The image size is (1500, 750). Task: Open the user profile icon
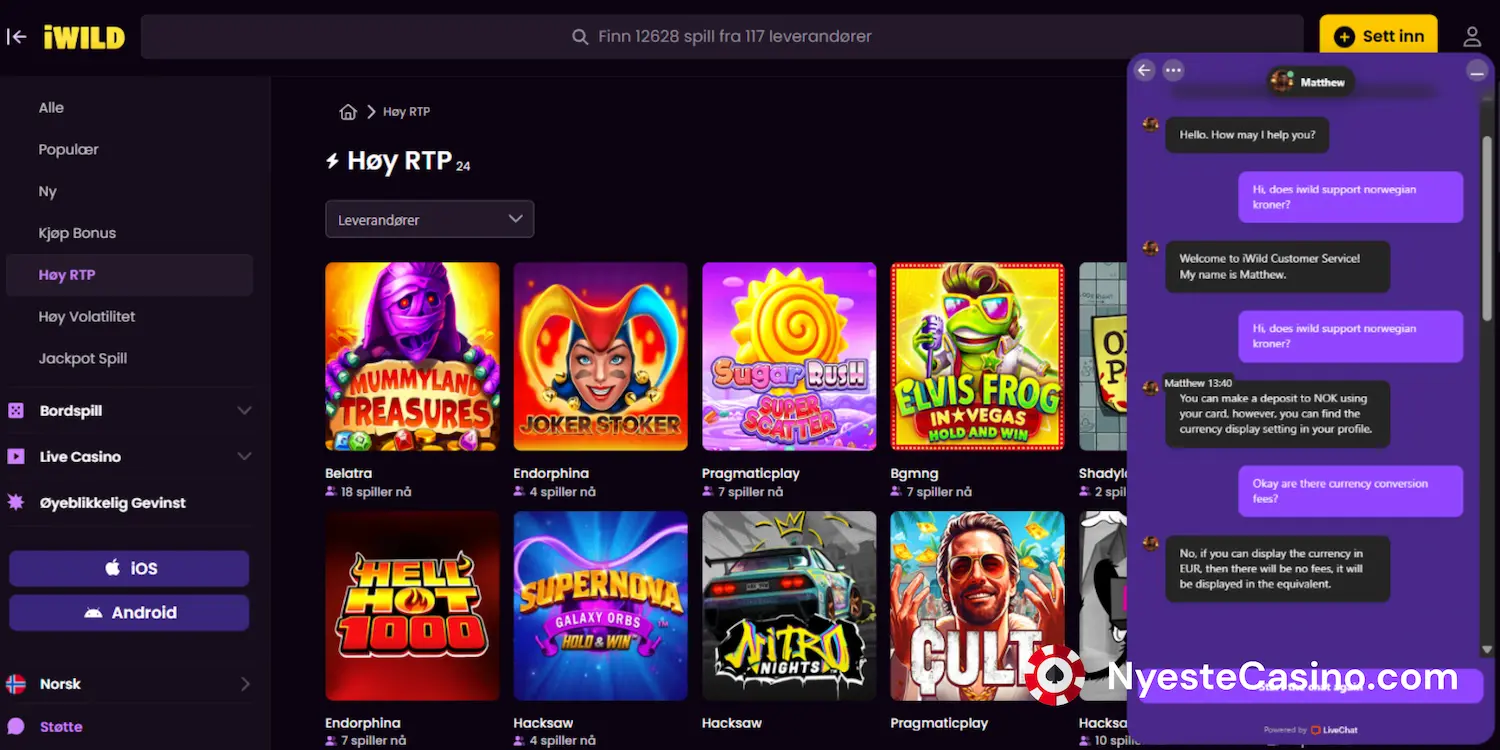1472,37
